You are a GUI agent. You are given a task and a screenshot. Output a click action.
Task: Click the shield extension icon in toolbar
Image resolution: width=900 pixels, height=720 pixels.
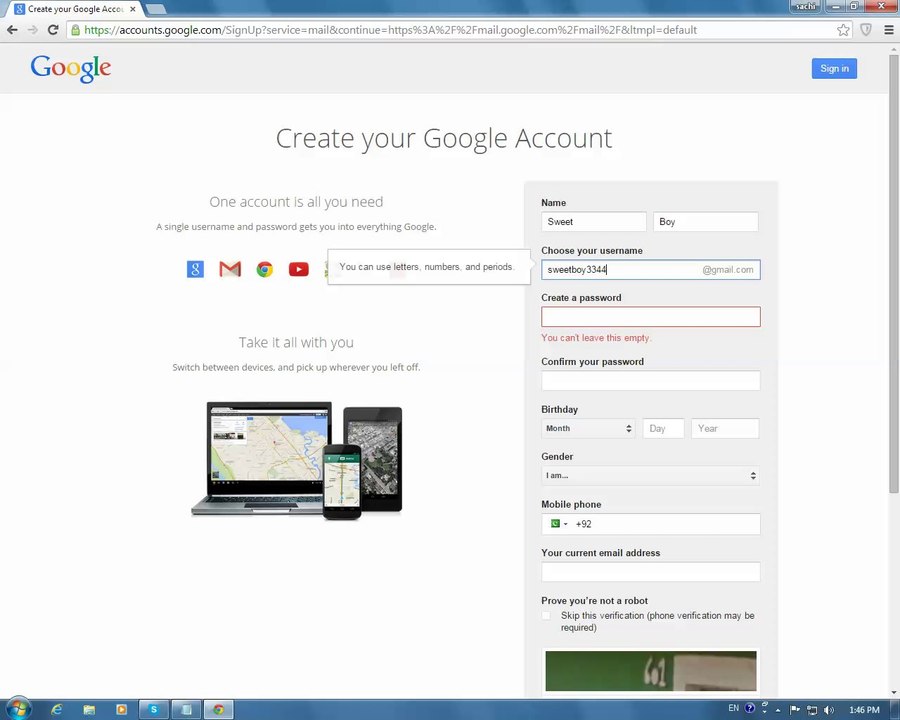click(x=866, y=30)
